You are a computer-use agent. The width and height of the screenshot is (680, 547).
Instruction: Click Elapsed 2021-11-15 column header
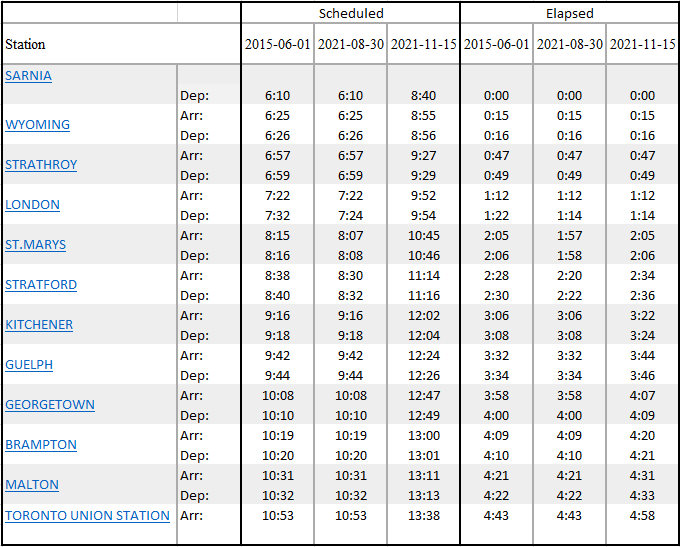[x=643, y=45]
